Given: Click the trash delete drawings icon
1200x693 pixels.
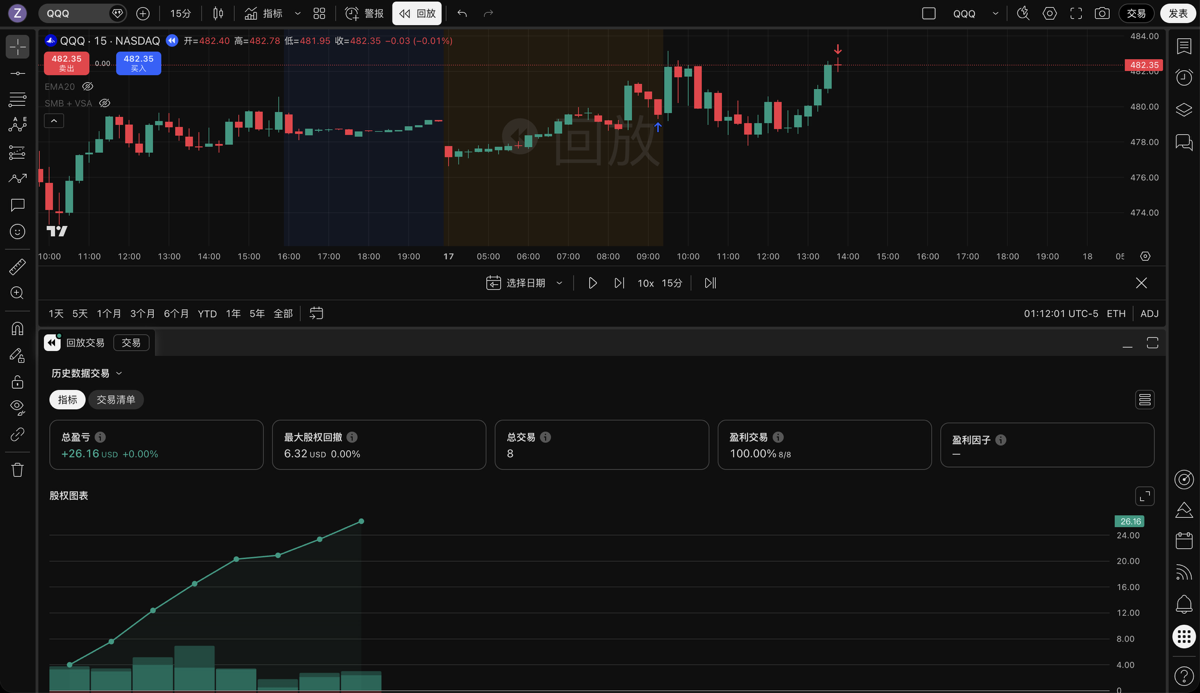Looking at the screenshot, I should coord(17,470).
